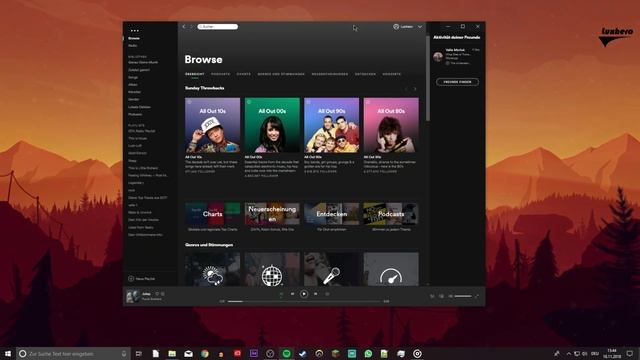Open Steam from the taskbar
The width and height of the screenshot is (640, 360).
[x=302, y=353]
